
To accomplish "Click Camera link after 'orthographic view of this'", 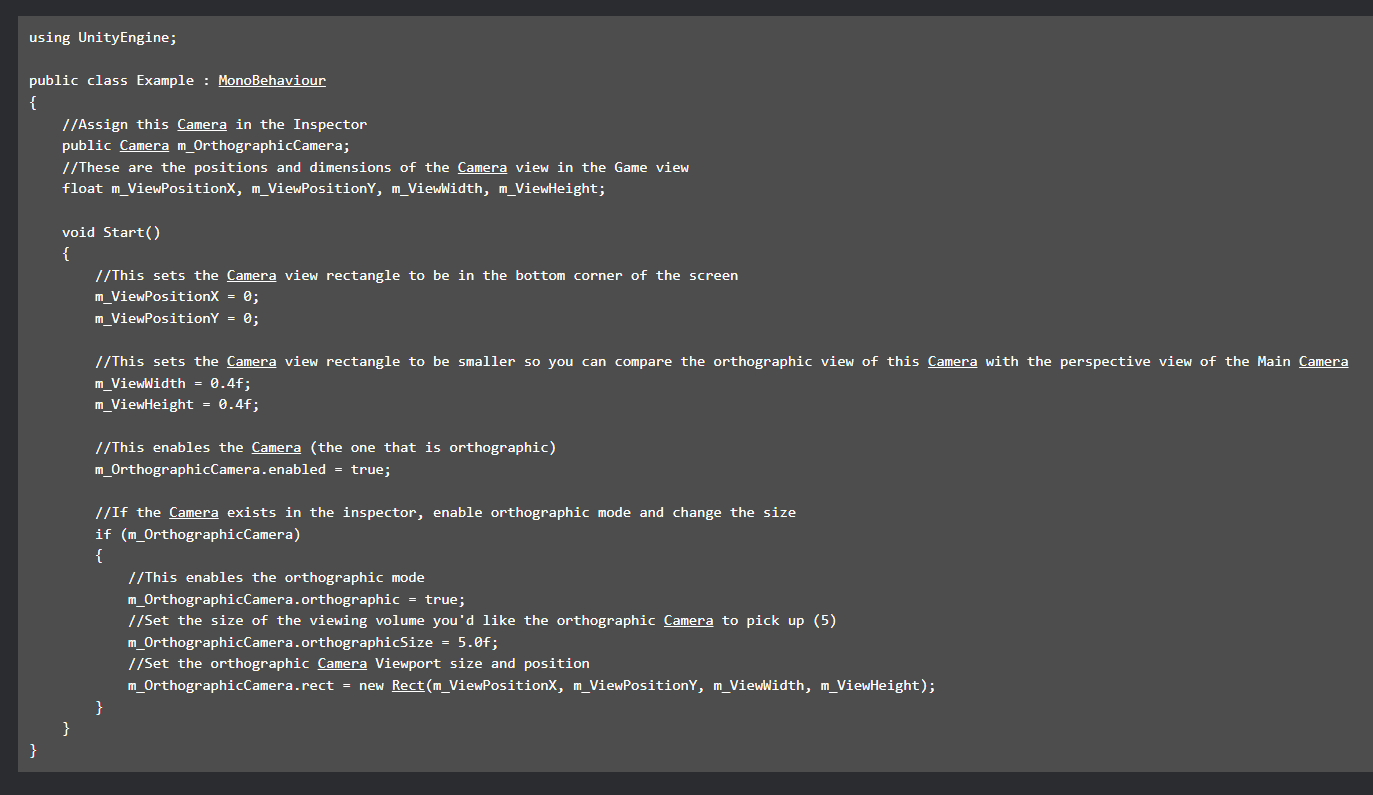I will [x=952, y=361].
